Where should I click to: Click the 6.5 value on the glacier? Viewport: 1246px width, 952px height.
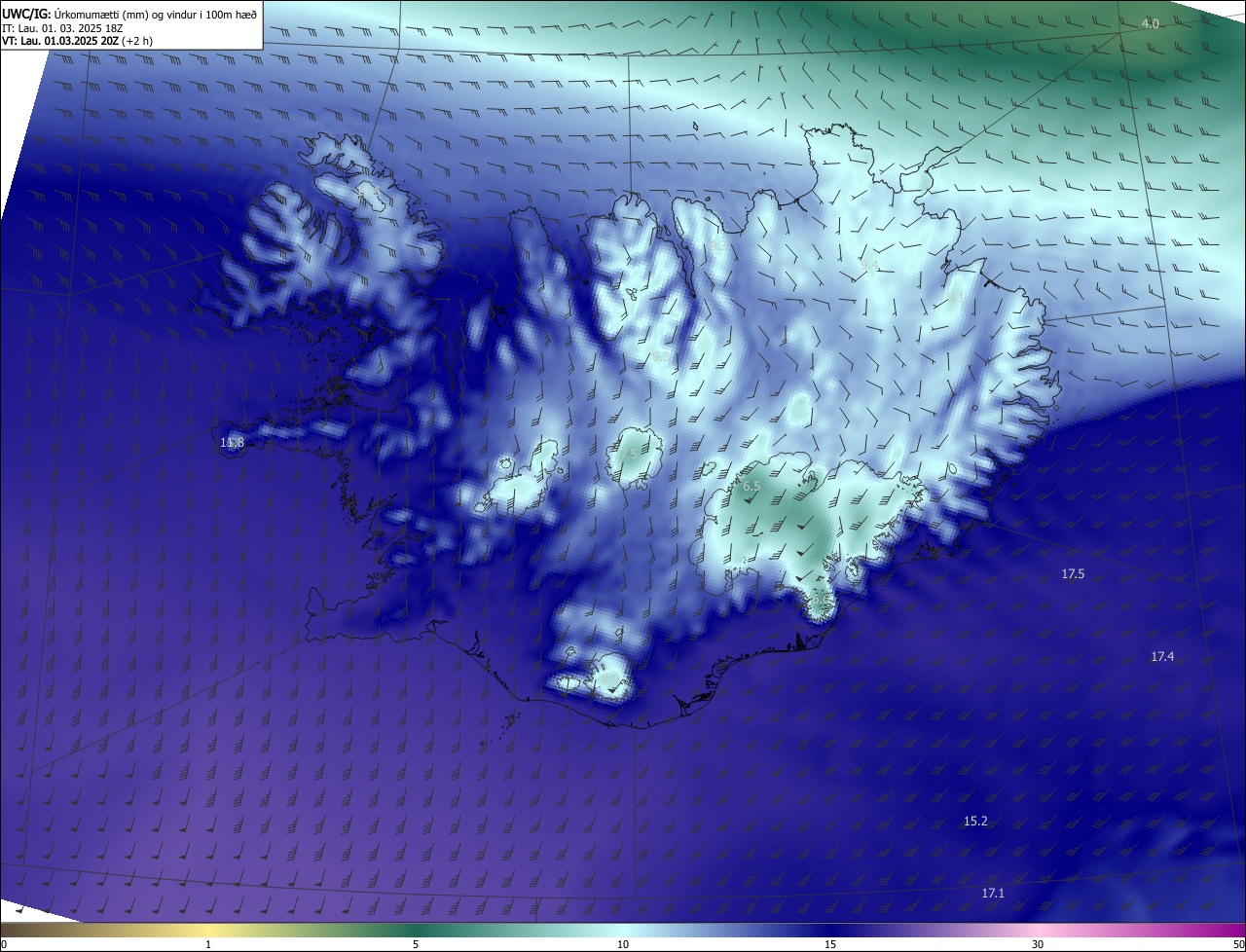[751, 486]
